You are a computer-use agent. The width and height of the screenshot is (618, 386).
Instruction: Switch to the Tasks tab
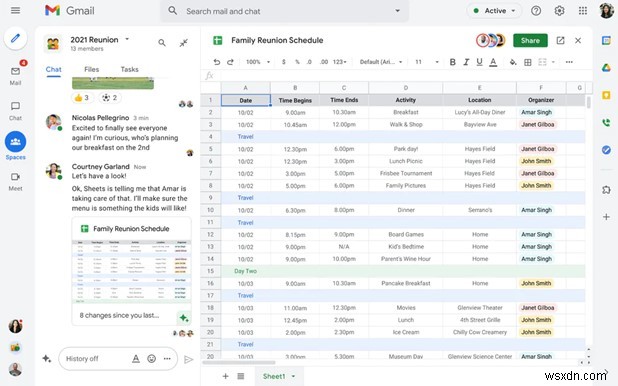[x=129, y=69]
